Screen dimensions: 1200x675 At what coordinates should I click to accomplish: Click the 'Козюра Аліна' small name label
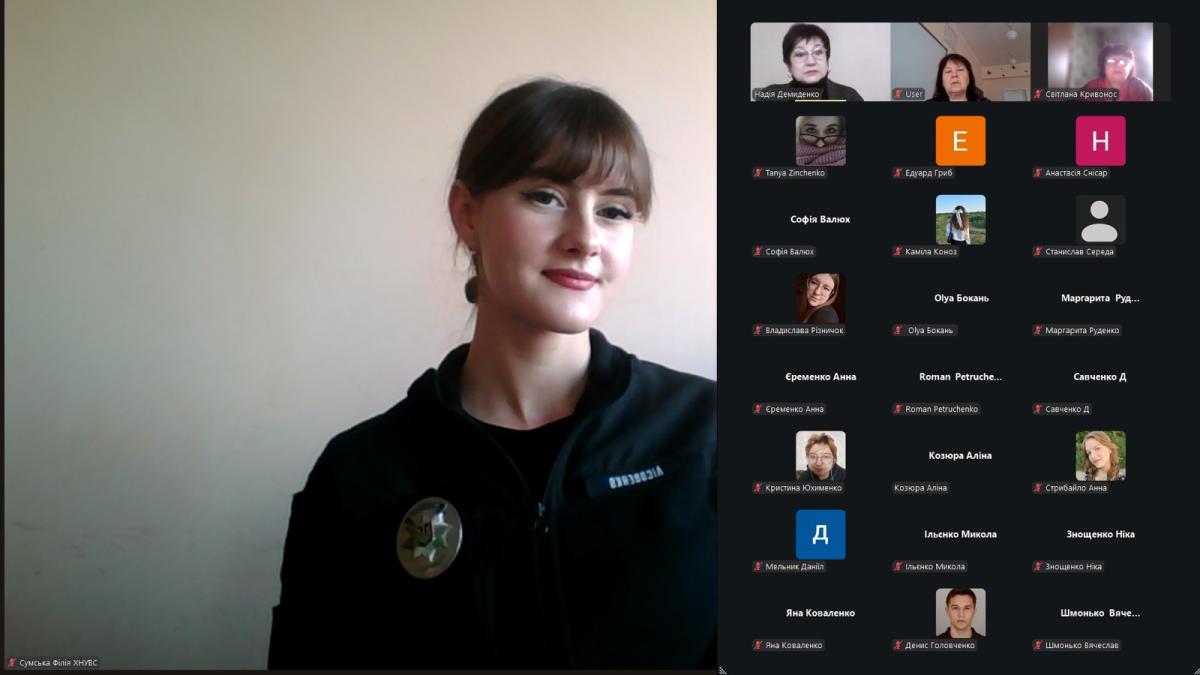(x=921, y=488)
